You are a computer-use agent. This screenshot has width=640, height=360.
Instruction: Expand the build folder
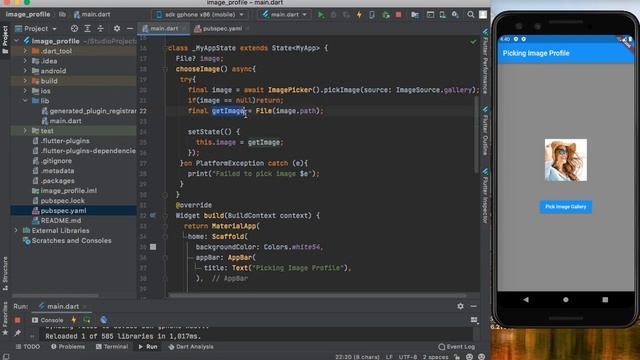(x=25, y=81)
